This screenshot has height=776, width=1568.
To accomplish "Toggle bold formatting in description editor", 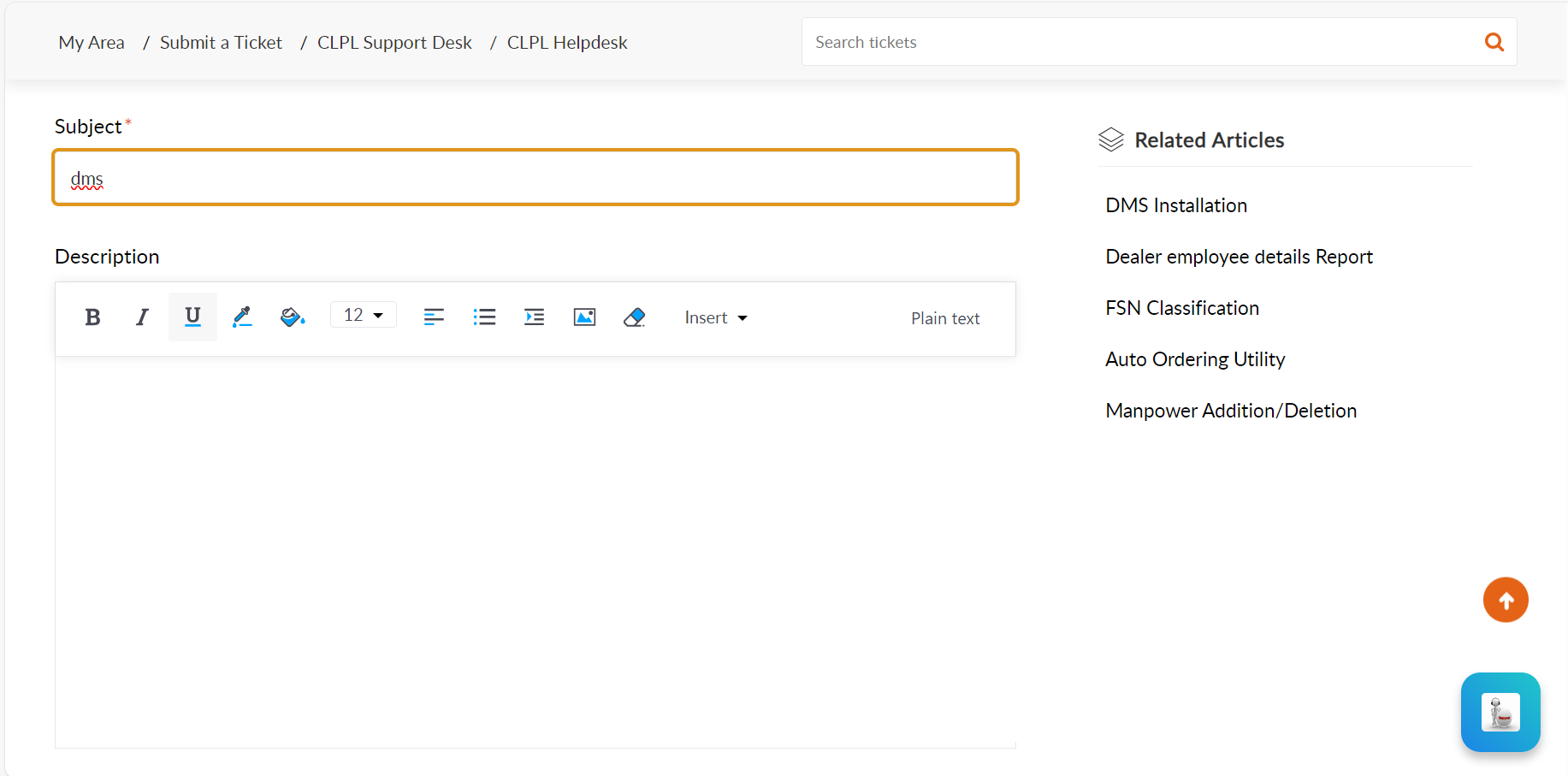I will [93, 317].
